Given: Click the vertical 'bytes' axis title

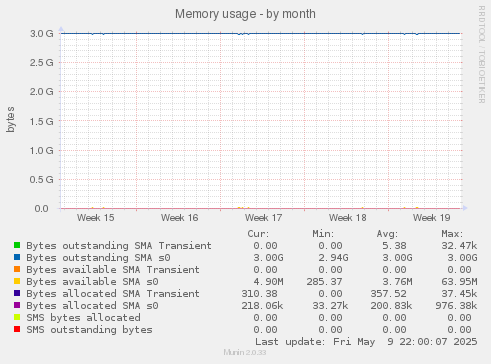Looking at the screenshot, I should point(10,119).
